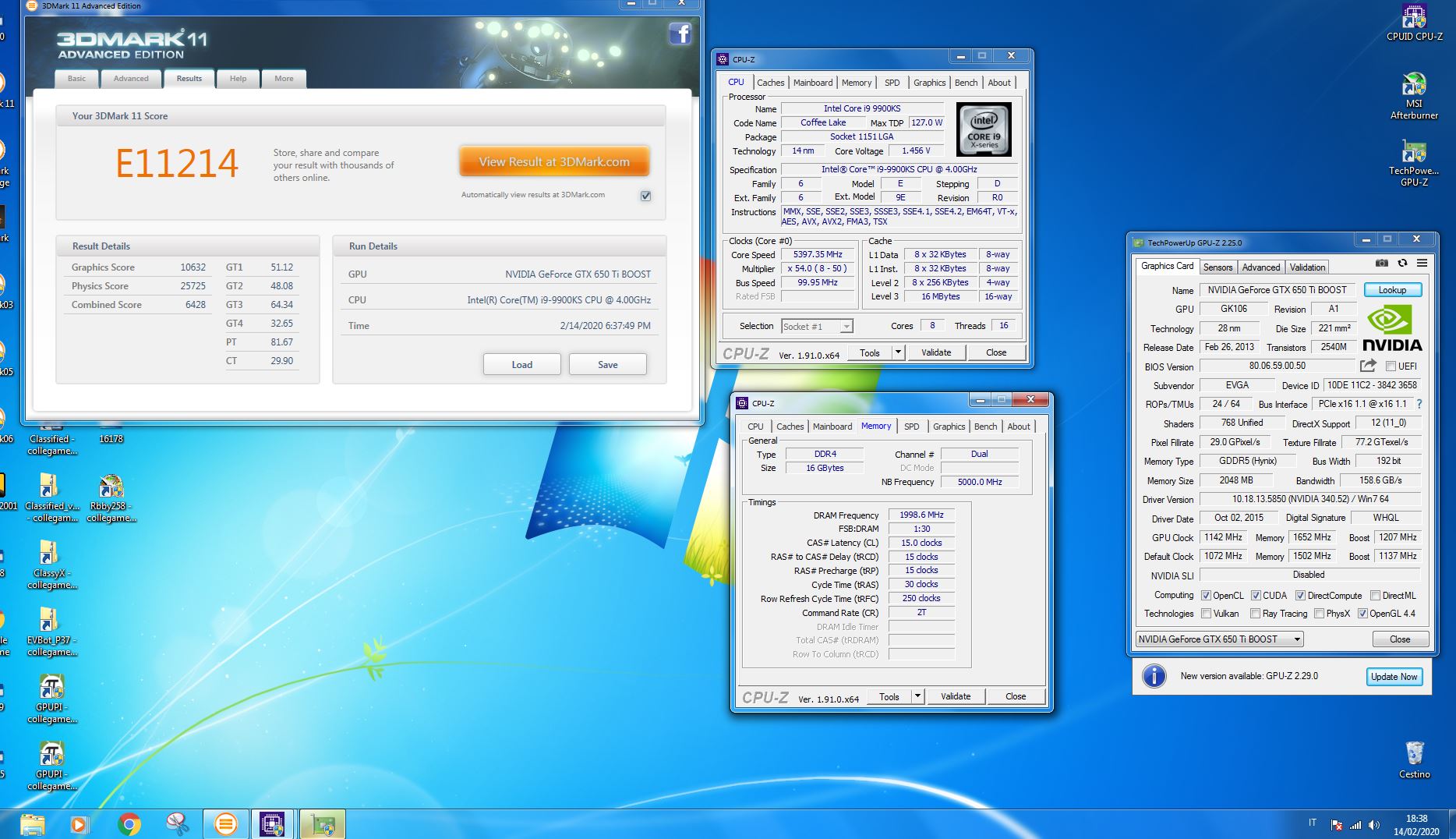Screen dimensions: 1456x839
Task: Click the orange 3DMark taskbar icon
Action: tap(225, 824)
